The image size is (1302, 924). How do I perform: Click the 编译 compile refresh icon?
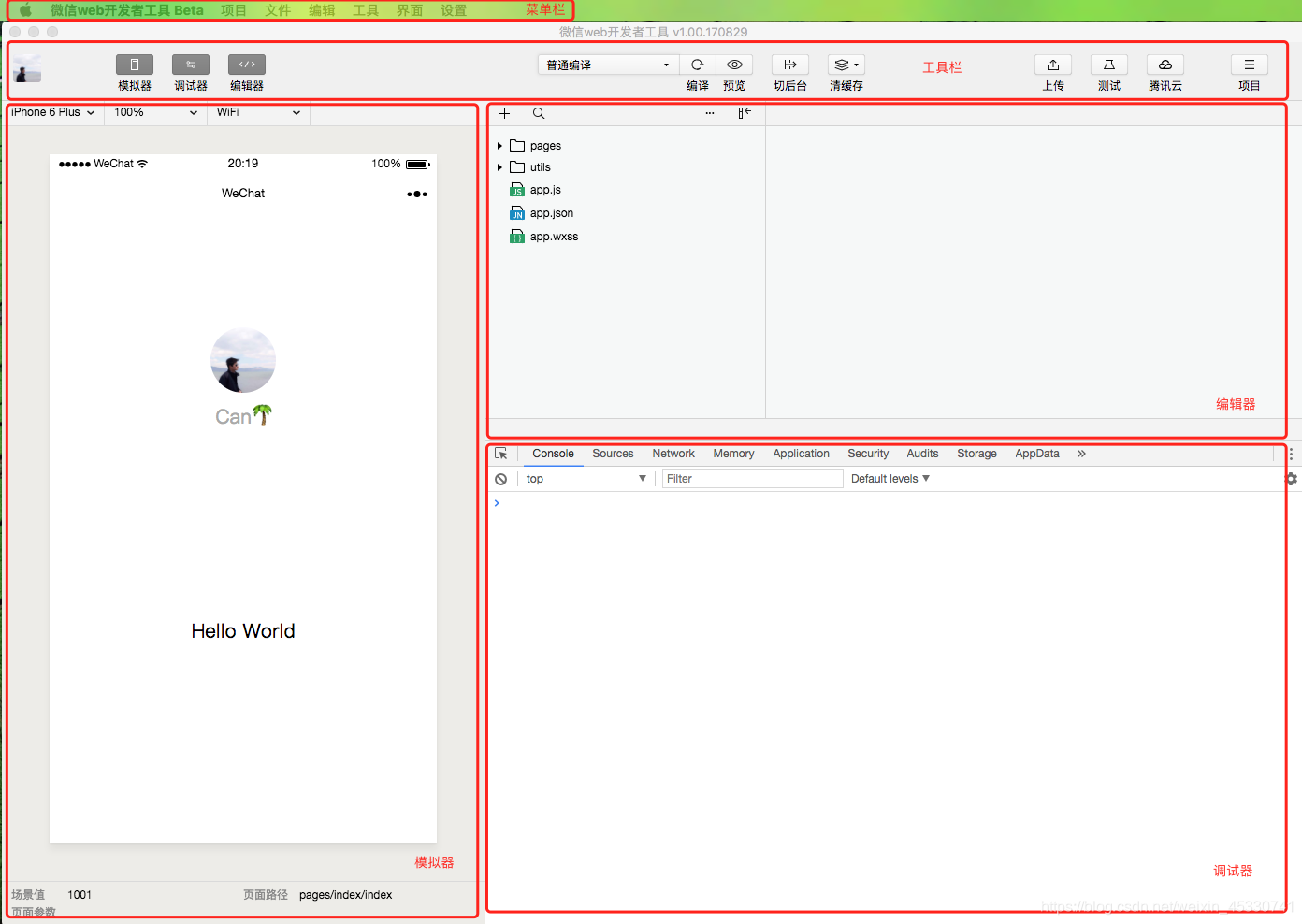coord(697,65)
